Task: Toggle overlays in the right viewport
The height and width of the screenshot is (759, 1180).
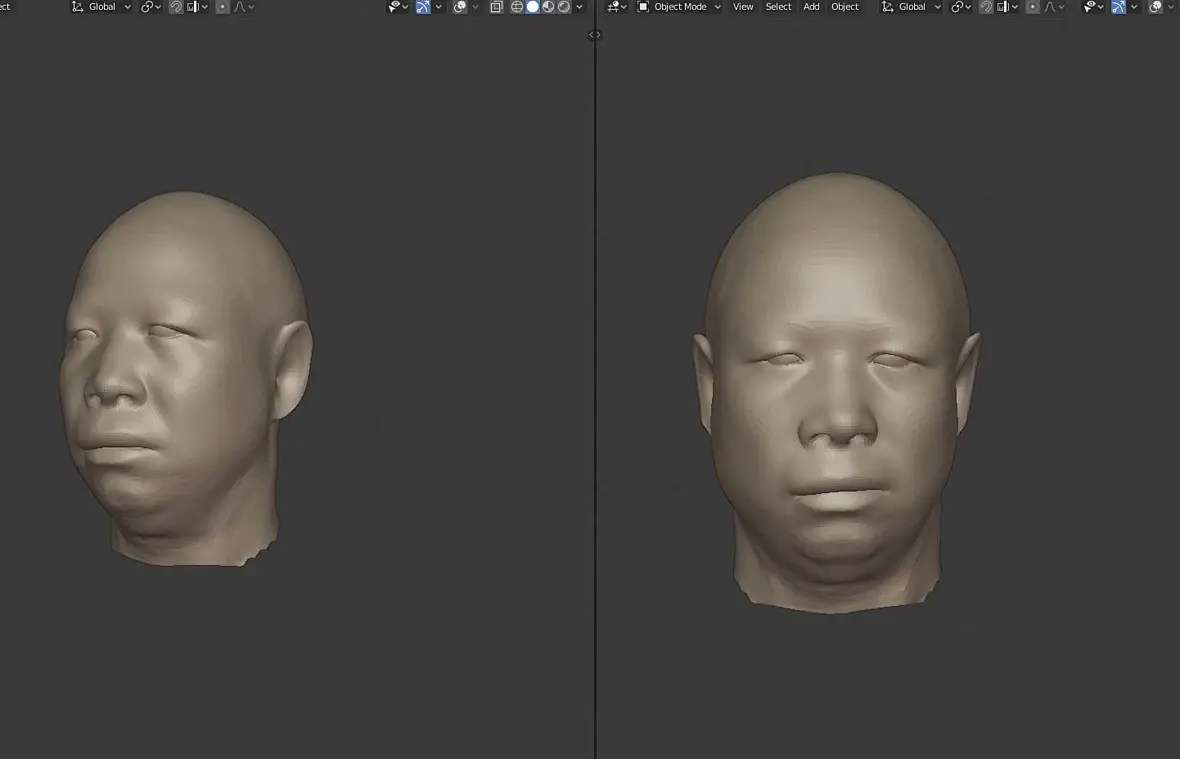Action: 1156,7
